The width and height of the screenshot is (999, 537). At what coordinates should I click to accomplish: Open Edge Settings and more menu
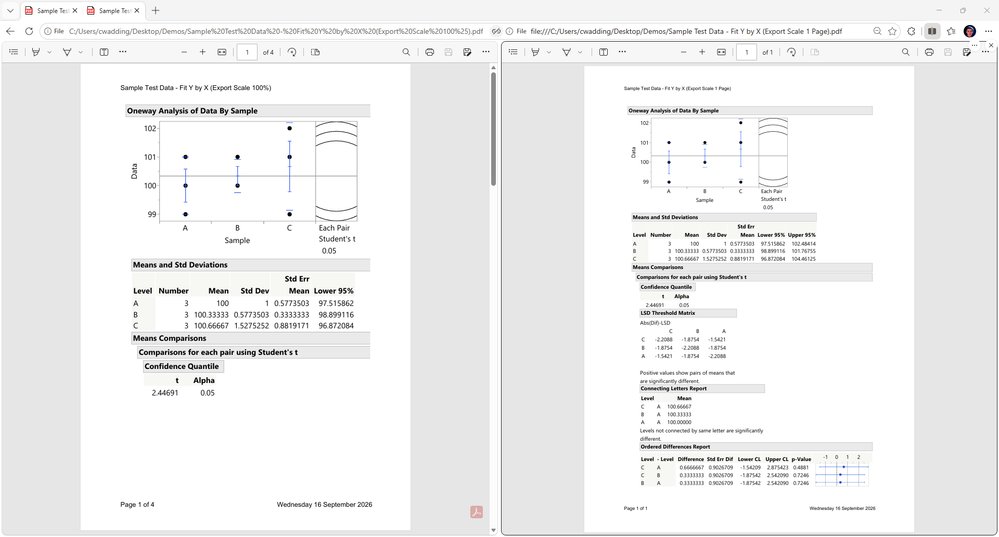(988, 31)
